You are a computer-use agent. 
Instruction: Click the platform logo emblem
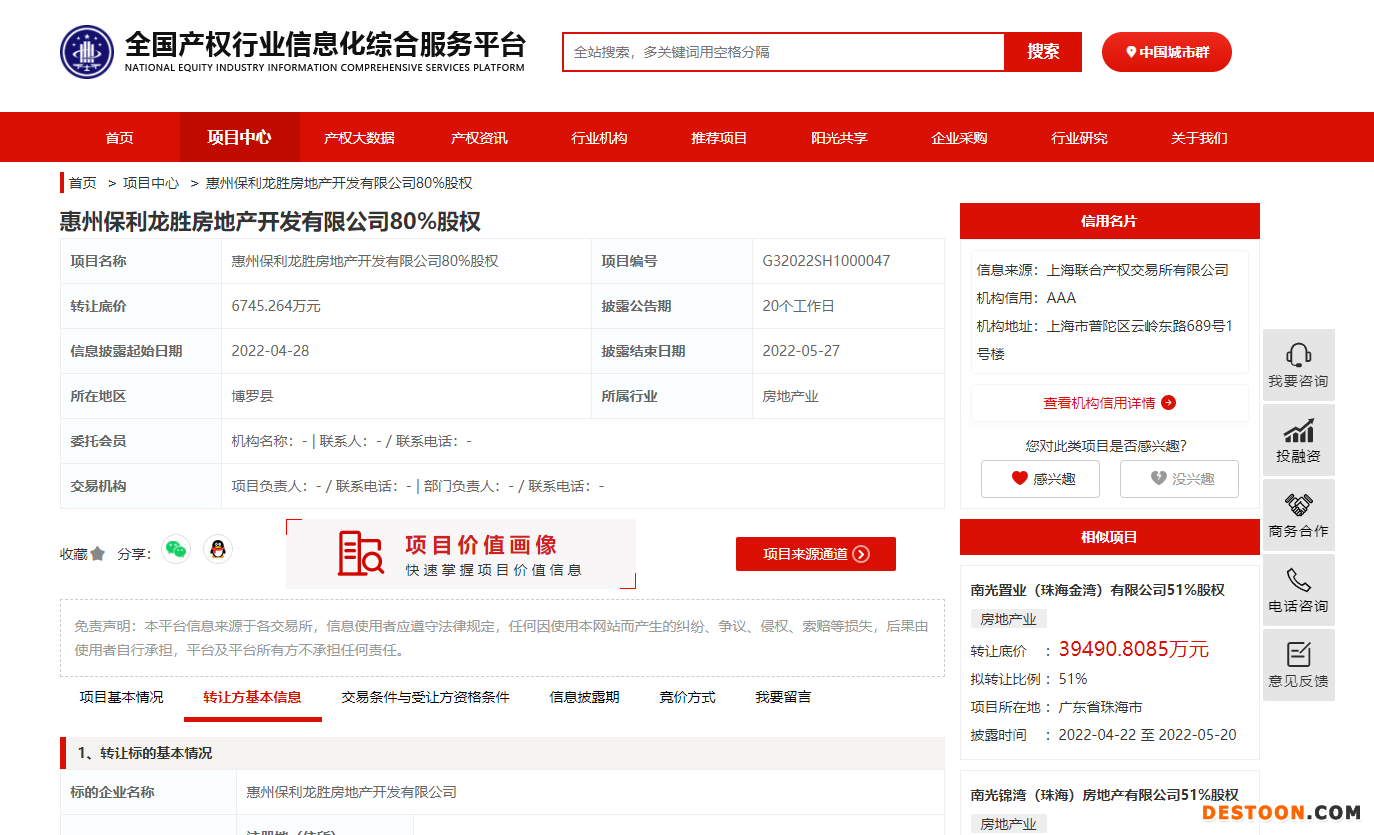click(x=87, y=52)
